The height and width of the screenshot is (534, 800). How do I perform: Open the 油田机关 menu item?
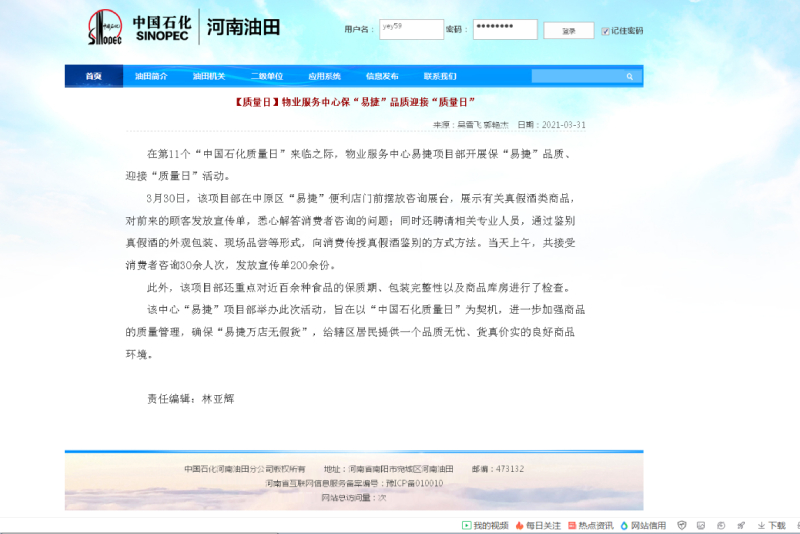(209, 77)
